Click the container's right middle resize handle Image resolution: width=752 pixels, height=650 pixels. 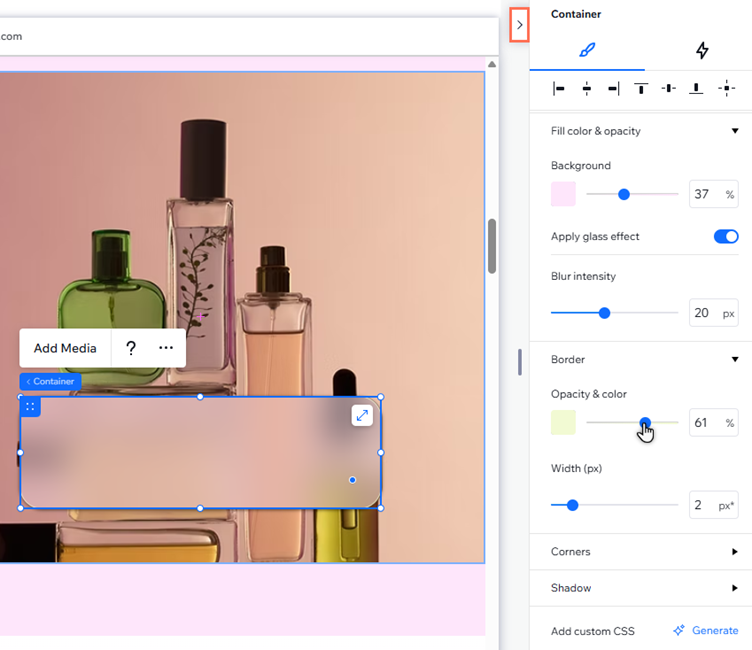pyautogui.click(x=381, y=452)
